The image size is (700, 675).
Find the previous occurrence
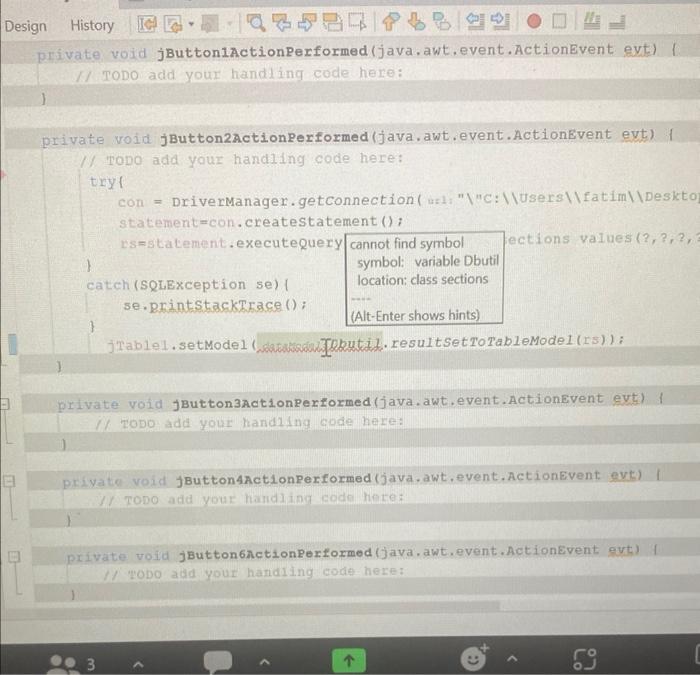281,22
